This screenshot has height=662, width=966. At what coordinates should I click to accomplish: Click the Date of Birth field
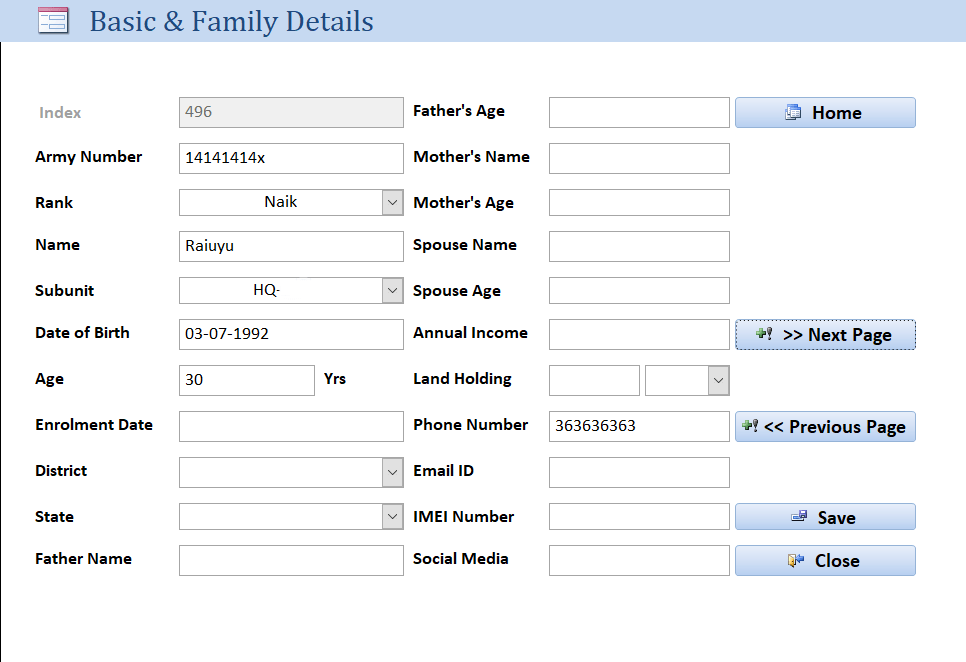pyautogui.click(x=291, y=335)
